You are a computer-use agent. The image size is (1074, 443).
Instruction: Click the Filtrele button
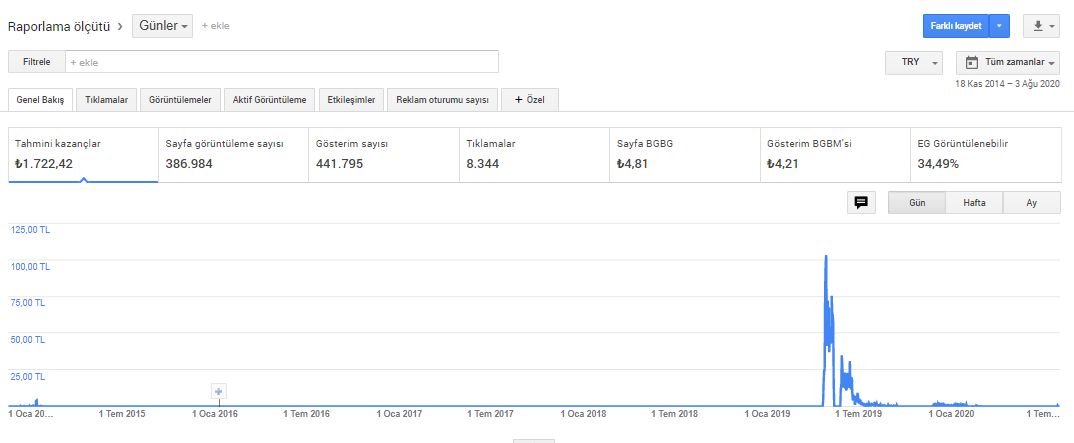pyautogui.click(x=37, y=62)
